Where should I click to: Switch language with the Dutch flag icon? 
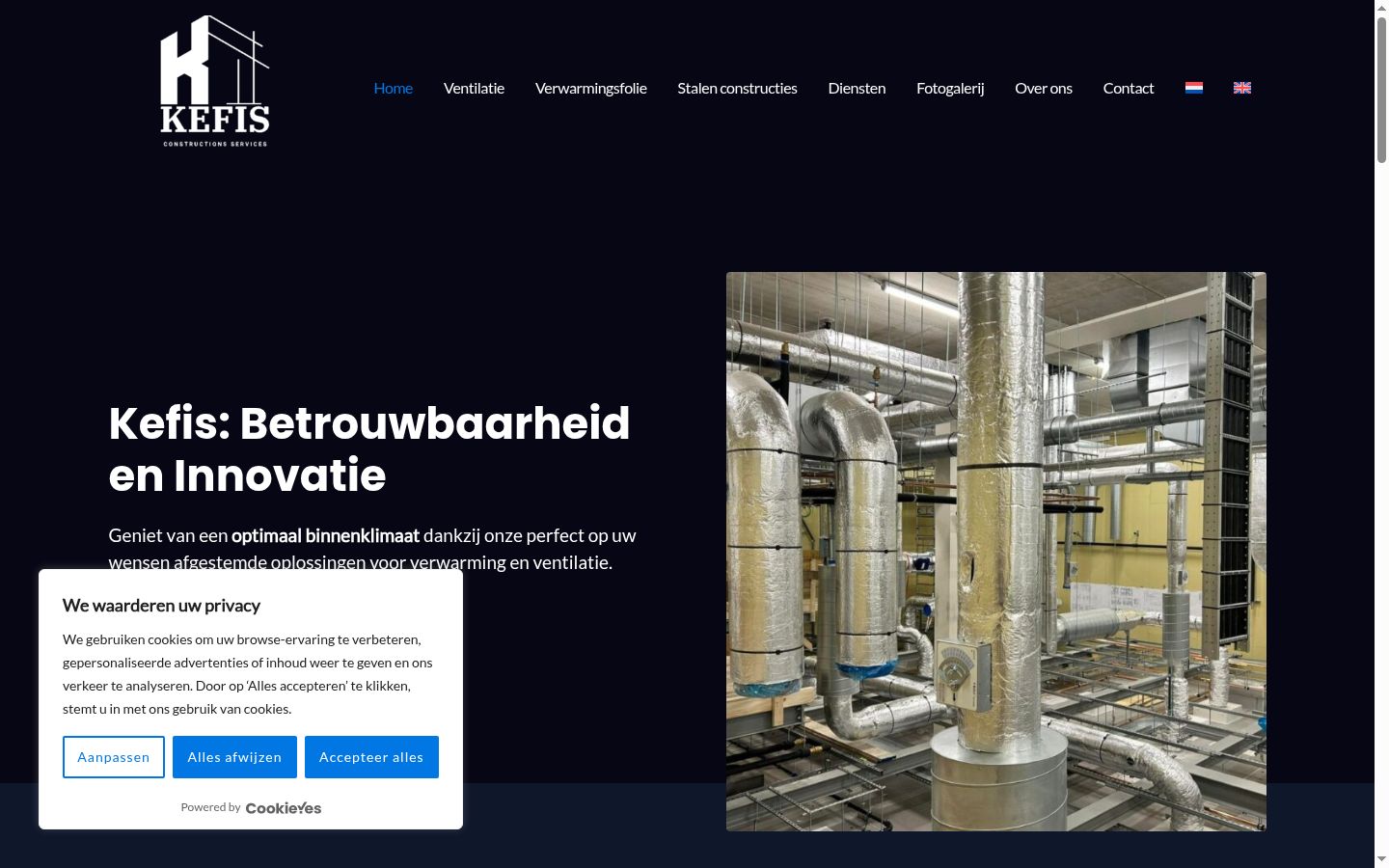point(1194,88)
